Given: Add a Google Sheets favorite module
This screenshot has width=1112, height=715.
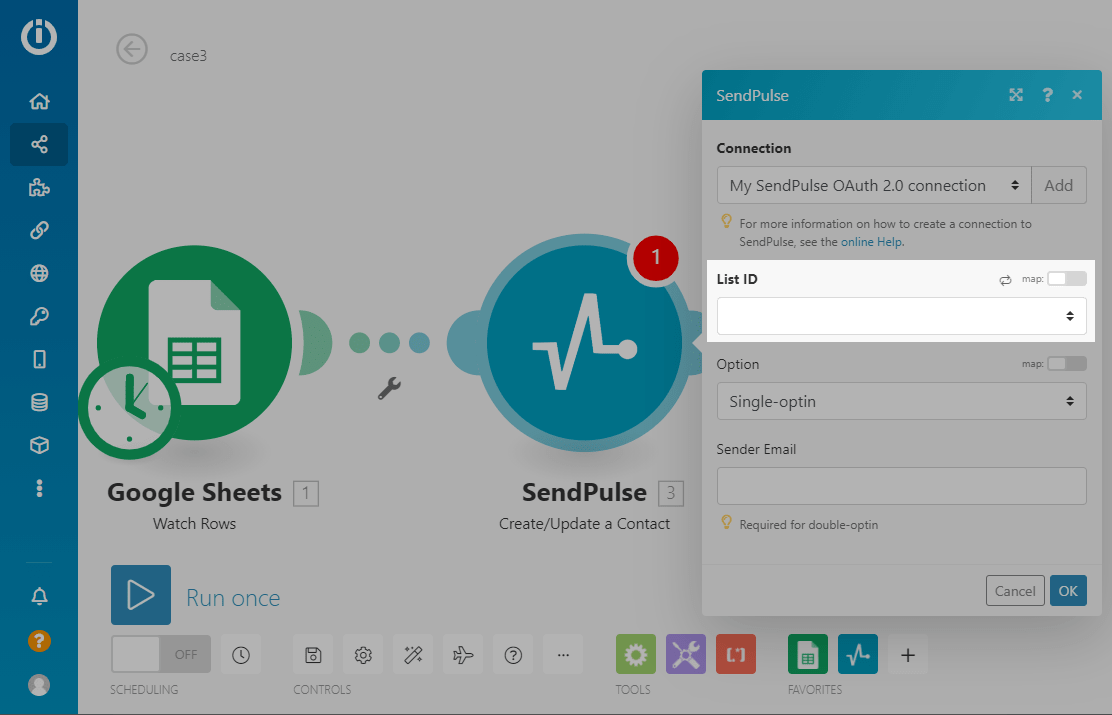Looking at the screenshot, I should click(808, 655).
